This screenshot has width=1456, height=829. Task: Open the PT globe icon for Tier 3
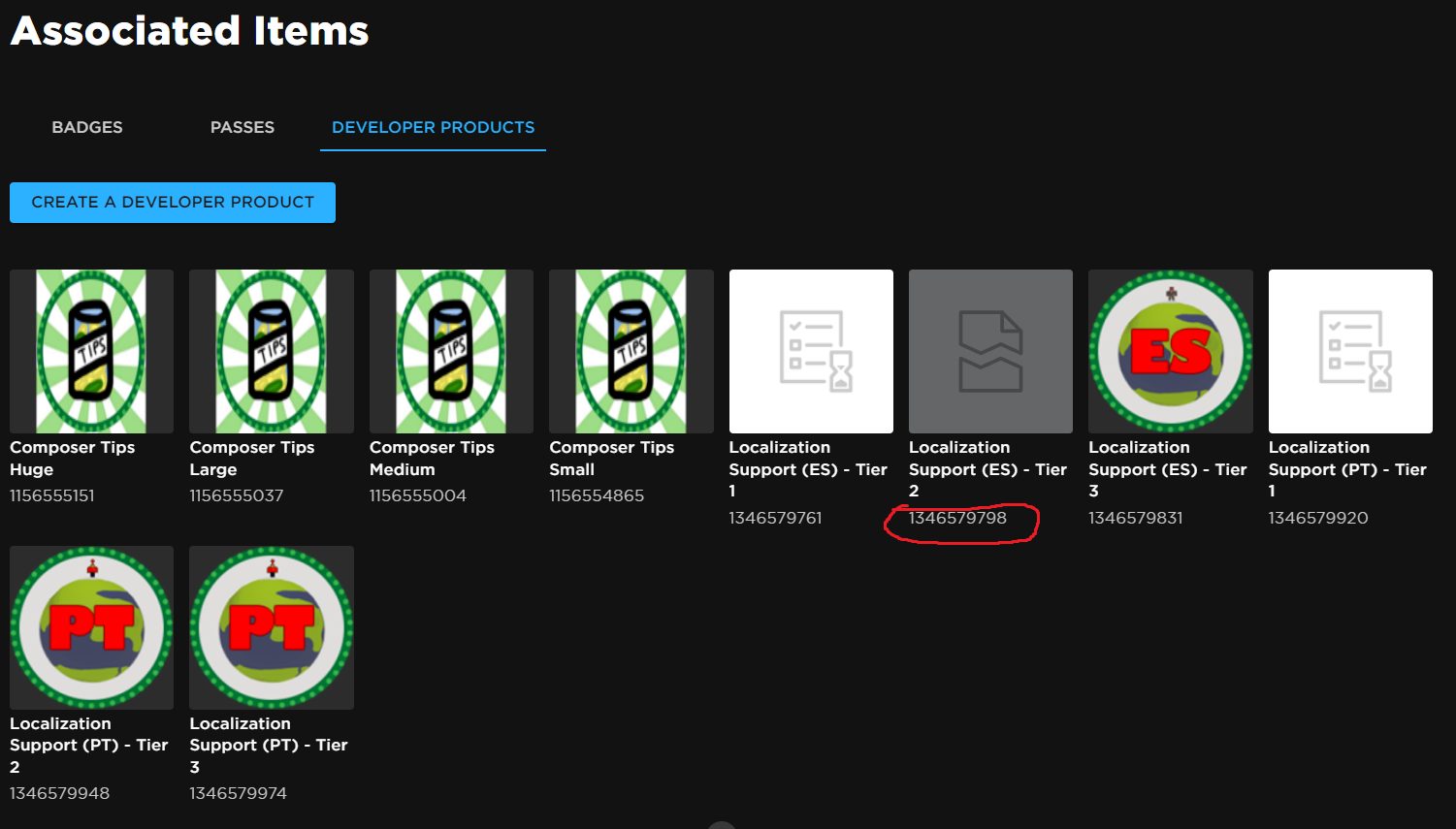point(271,626)
